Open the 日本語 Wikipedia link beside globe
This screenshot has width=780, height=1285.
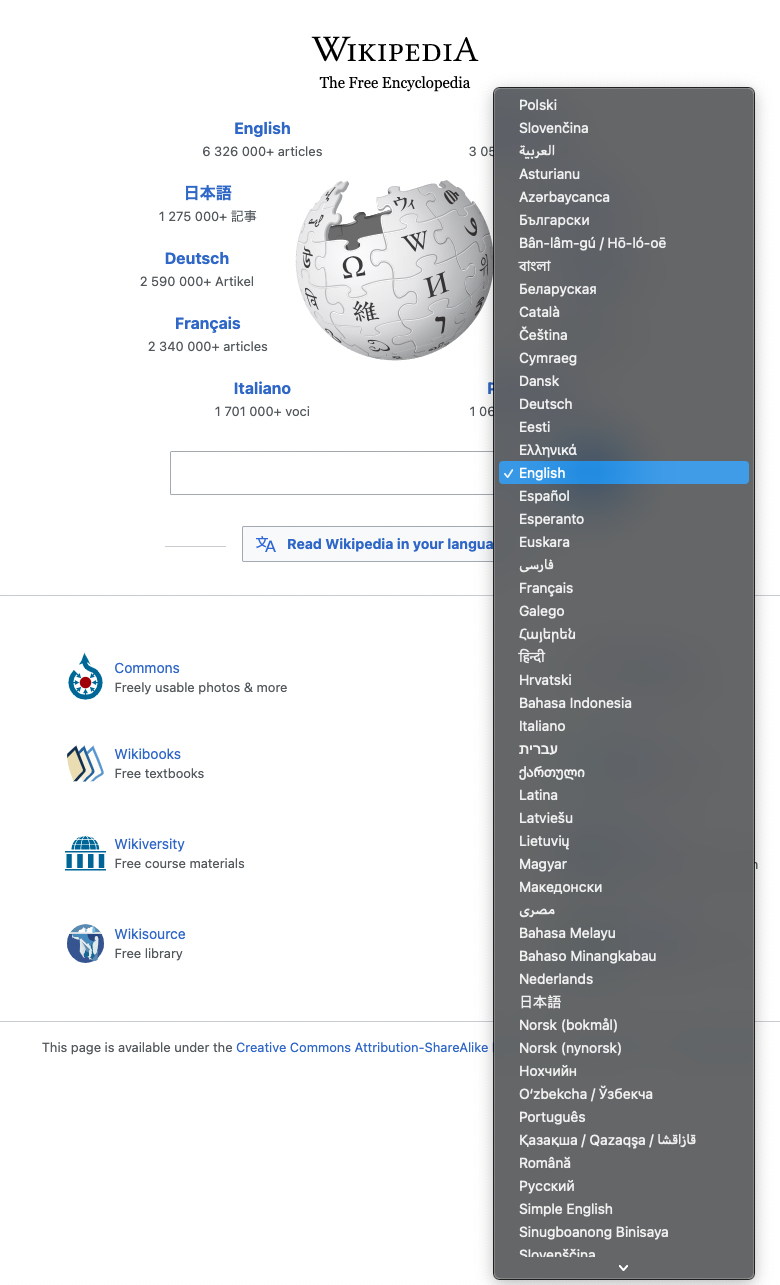point(208,193)
